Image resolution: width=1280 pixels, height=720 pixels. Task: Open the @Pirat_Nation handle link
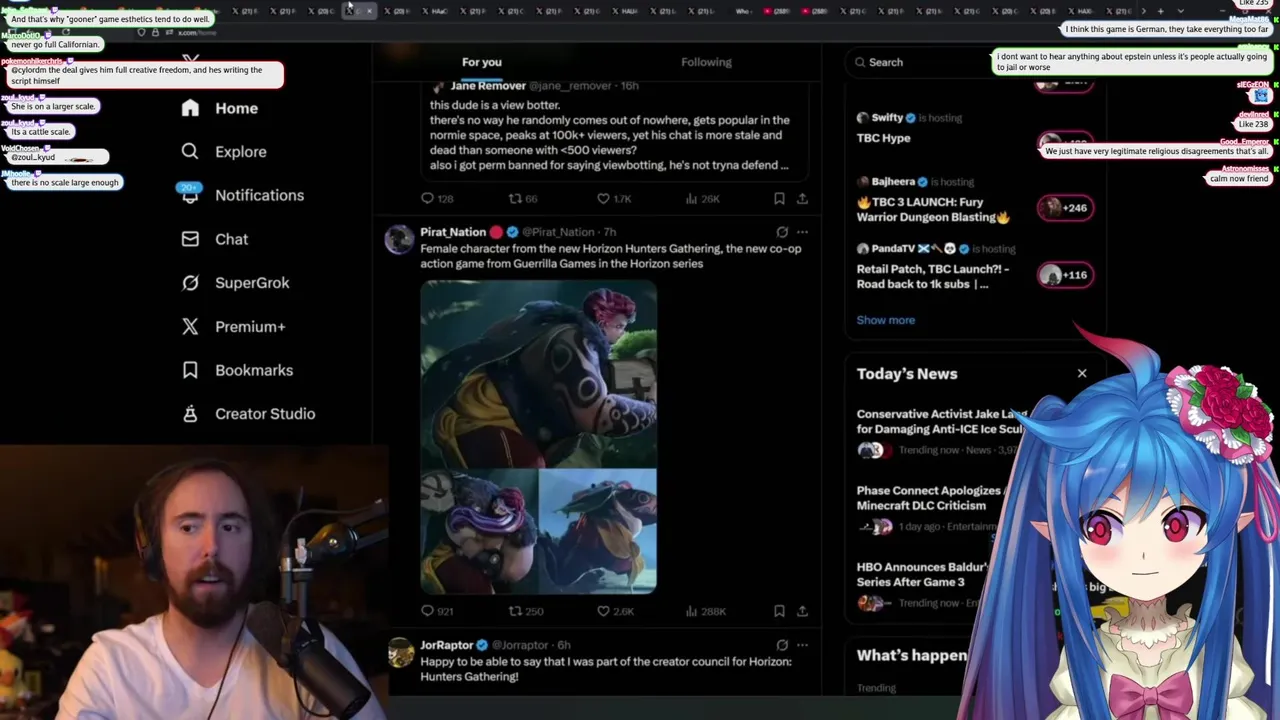point(558,232)
